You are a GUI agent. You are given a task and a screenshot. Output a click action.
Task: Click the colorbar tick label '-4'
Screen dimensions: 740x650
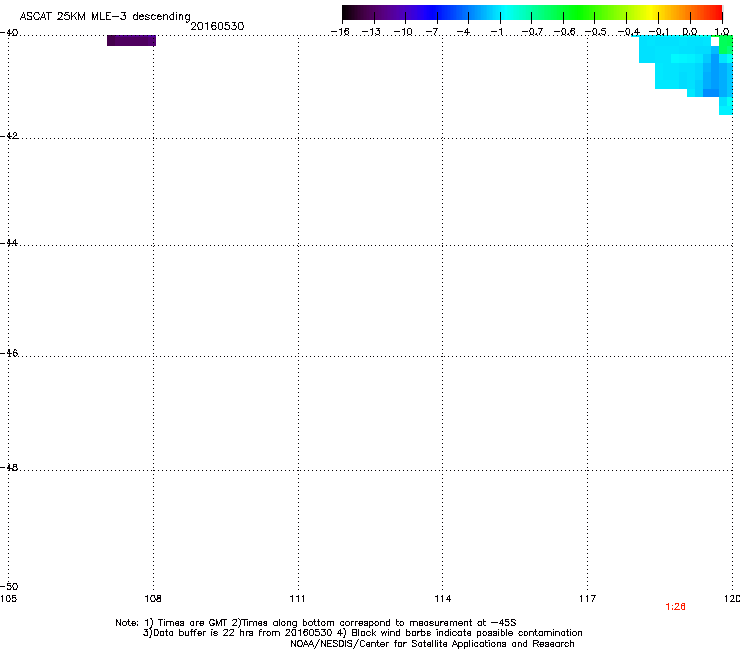pyautogui.click(x=463, y=32)
